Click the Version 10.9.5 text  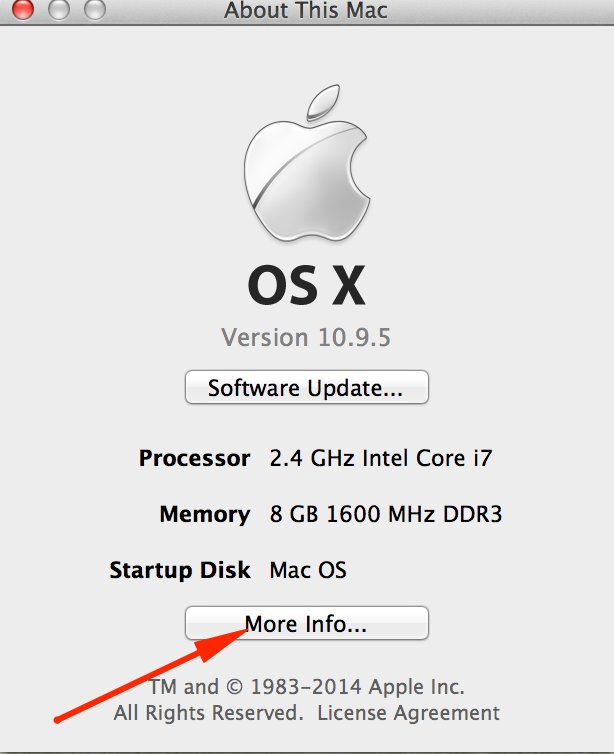tap(306, 337)
